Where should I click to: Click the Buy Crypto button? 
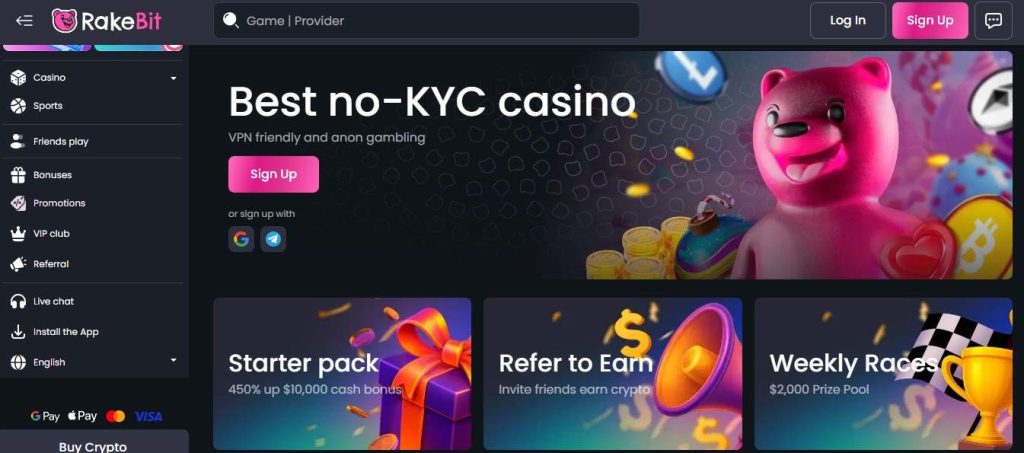93,444
